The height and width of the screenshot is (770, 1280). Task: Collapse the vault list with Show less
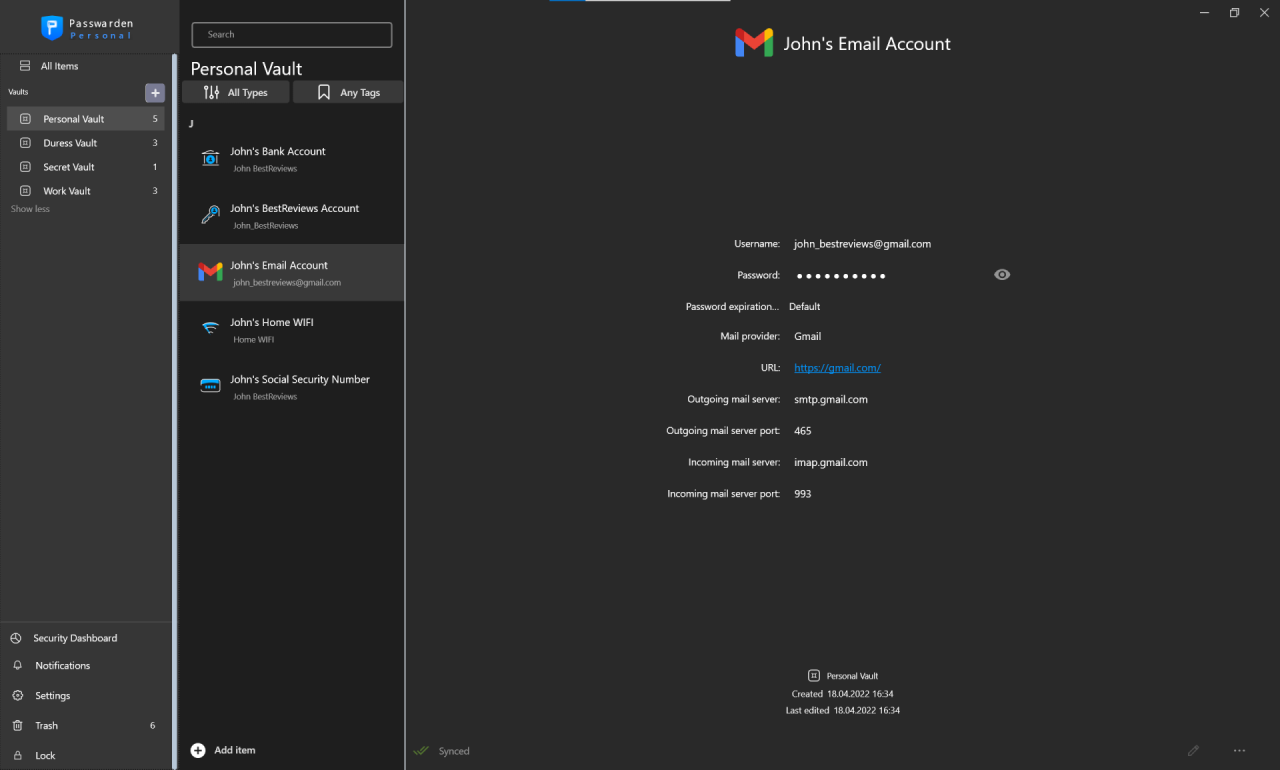[29, 208]
